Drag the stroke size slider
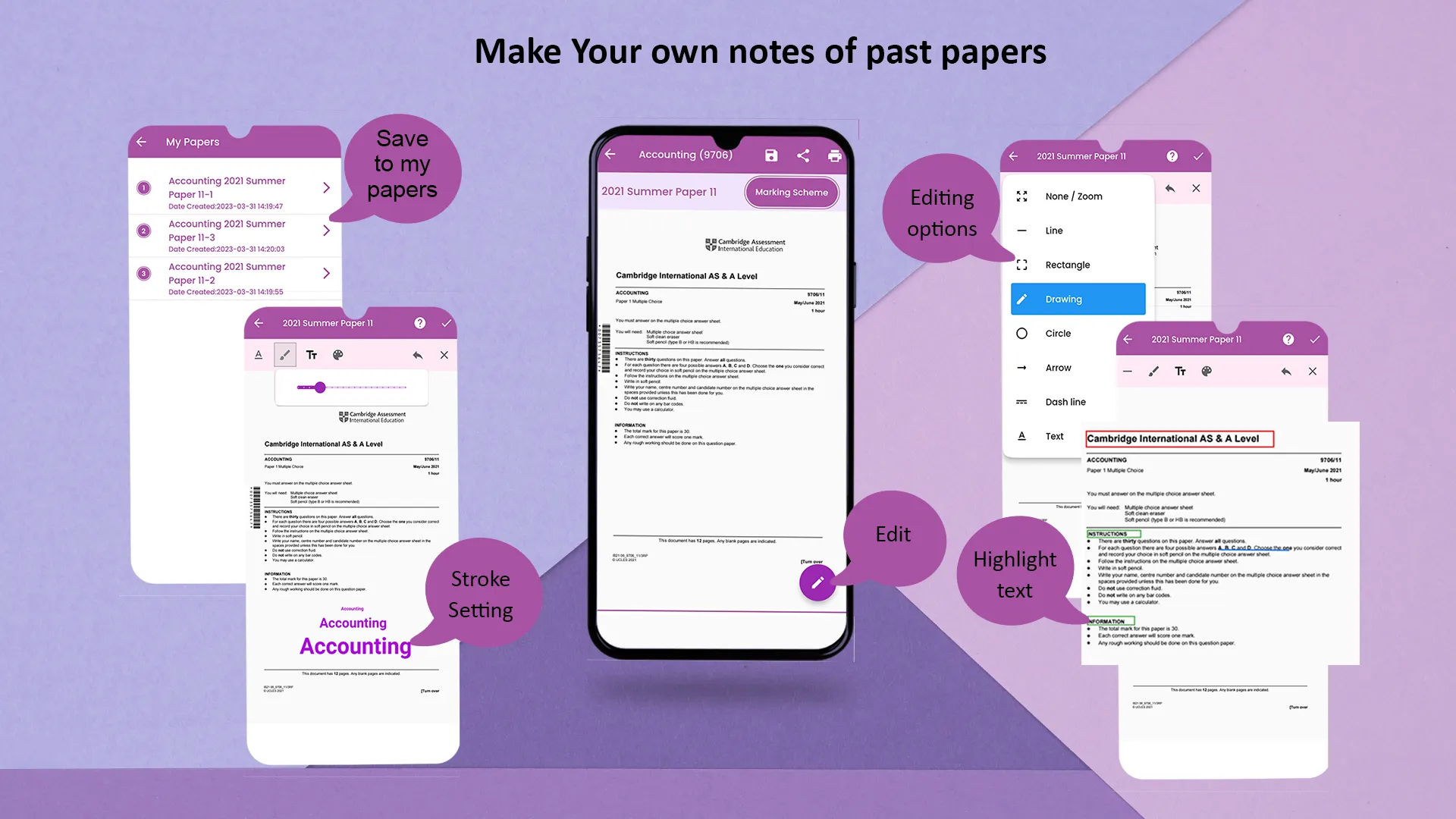The image size is (1456, 819). click(320, 387)
